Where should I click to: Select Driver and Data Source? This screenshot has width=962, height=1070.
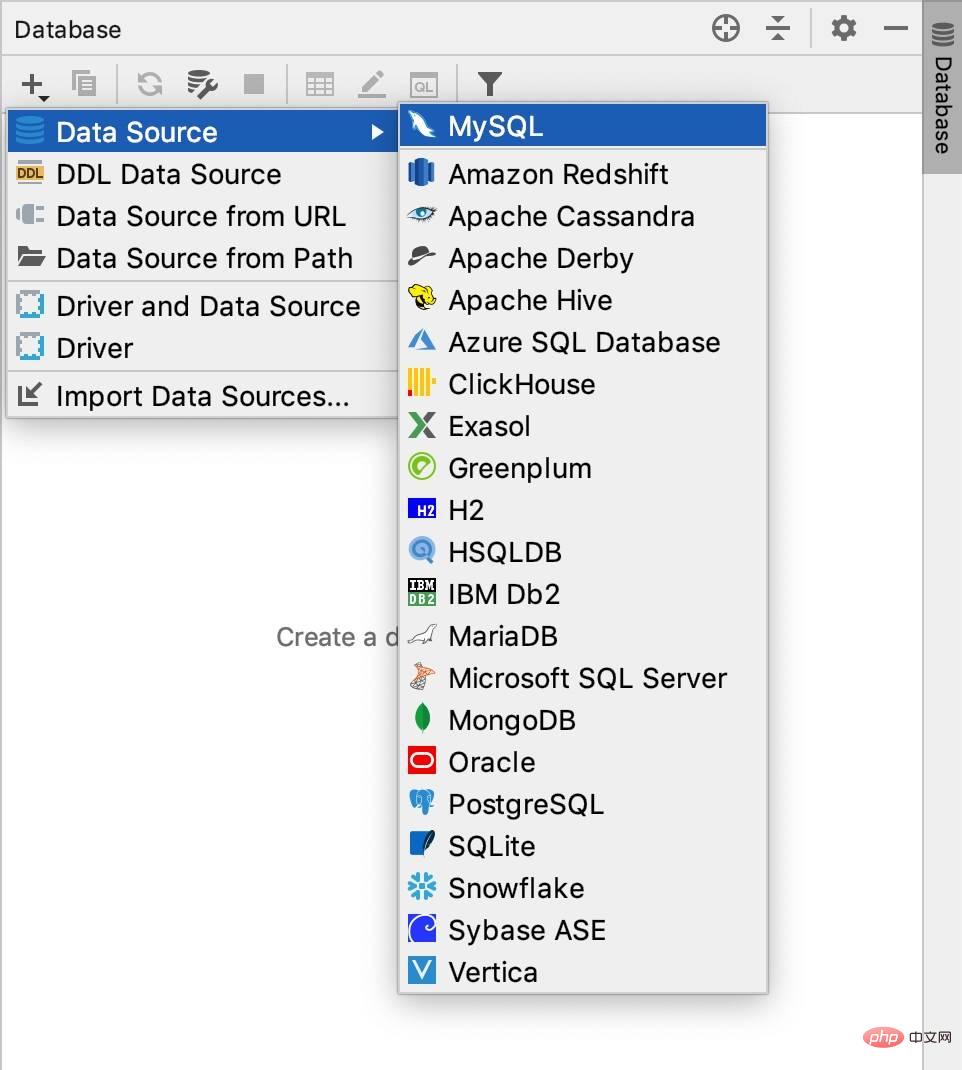[x=203, y=306]
